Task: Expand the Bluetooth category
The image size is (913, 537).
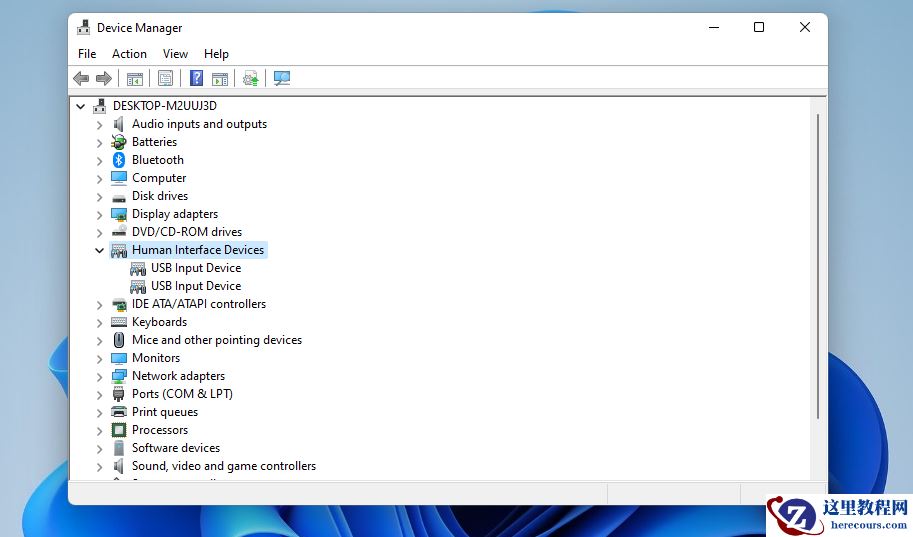Action: point(100,161)
